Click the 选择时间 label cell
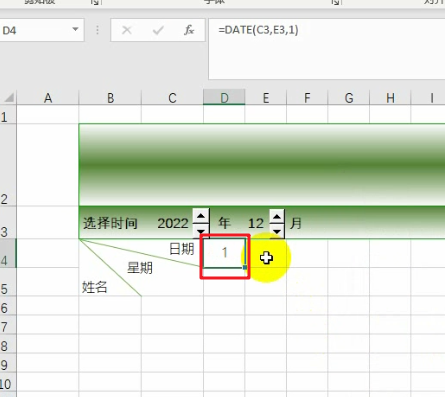The height and width of the screenshot is (397, 445). (x=110, y=223)
